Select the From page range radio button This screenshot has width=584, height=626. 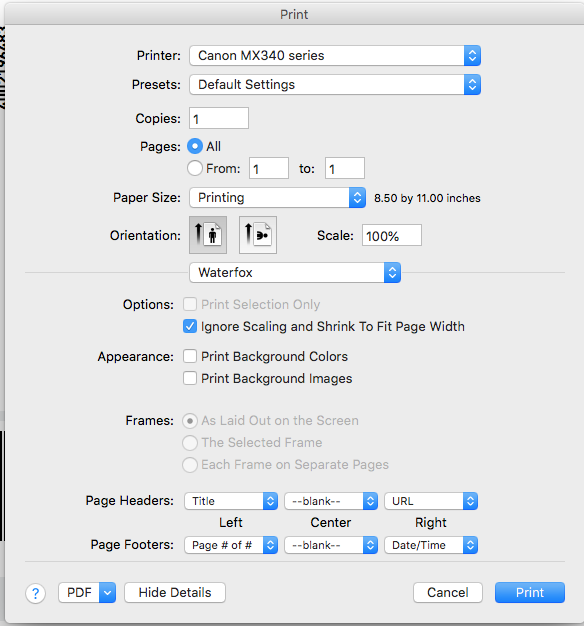(195, 168)
